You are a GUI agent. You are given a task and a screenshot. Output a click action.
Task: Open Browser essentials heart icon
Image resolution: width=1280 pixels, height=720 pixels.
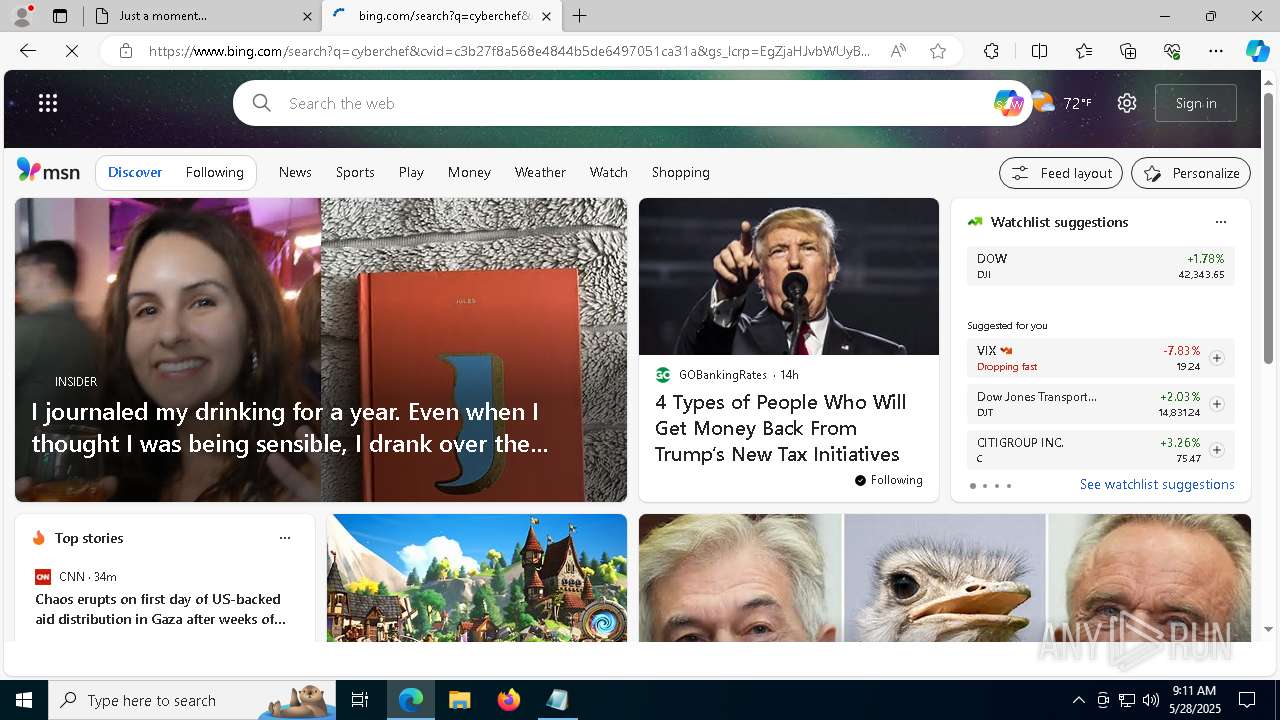pos(1172,51)
